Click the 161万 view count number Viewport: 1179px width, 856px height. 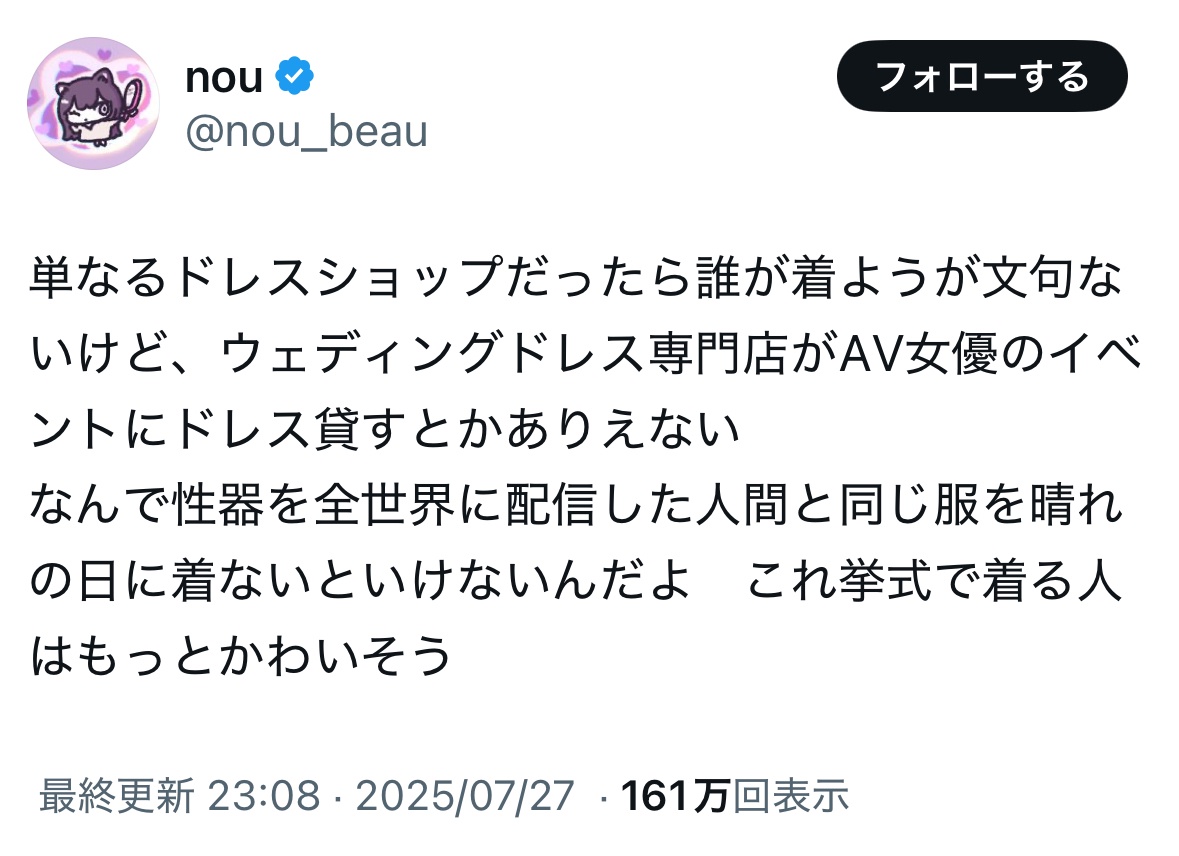pyautogui.click(x=676, y=796)
